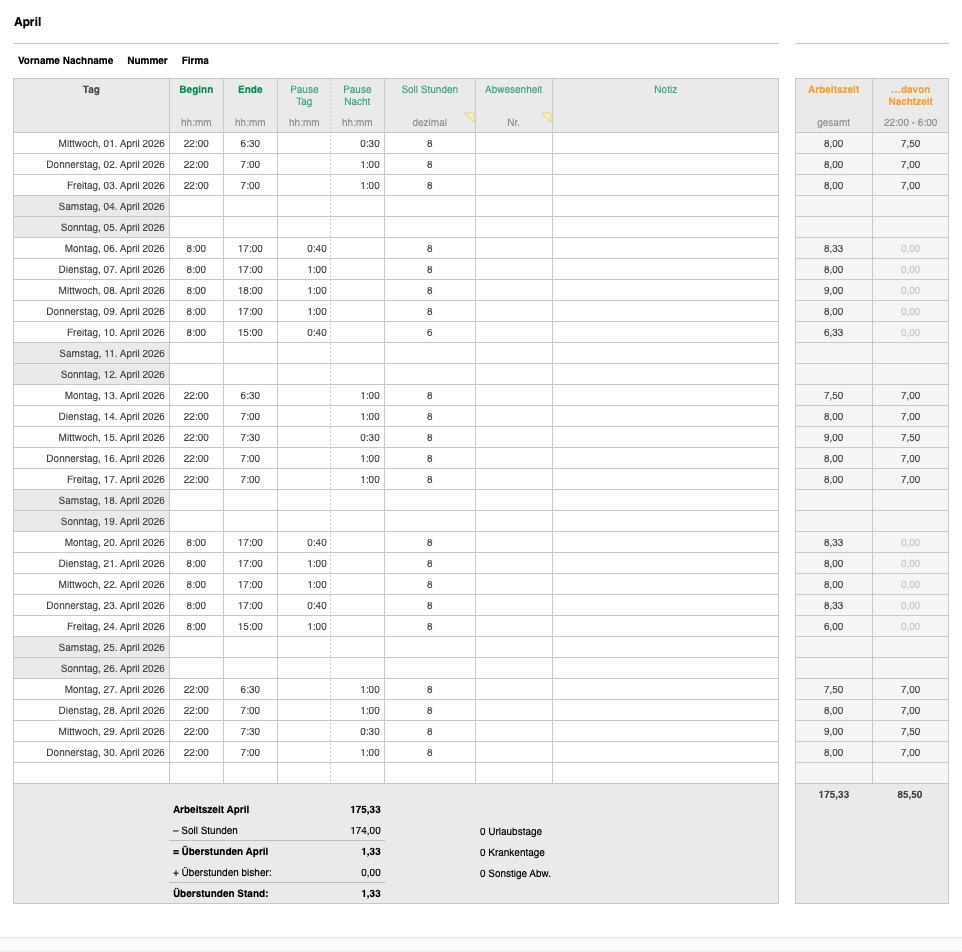Screen dimensions: 962x952
Task: Select the Ende cell for Donnerstag, 02. April
Action: (x=250, y=164)
